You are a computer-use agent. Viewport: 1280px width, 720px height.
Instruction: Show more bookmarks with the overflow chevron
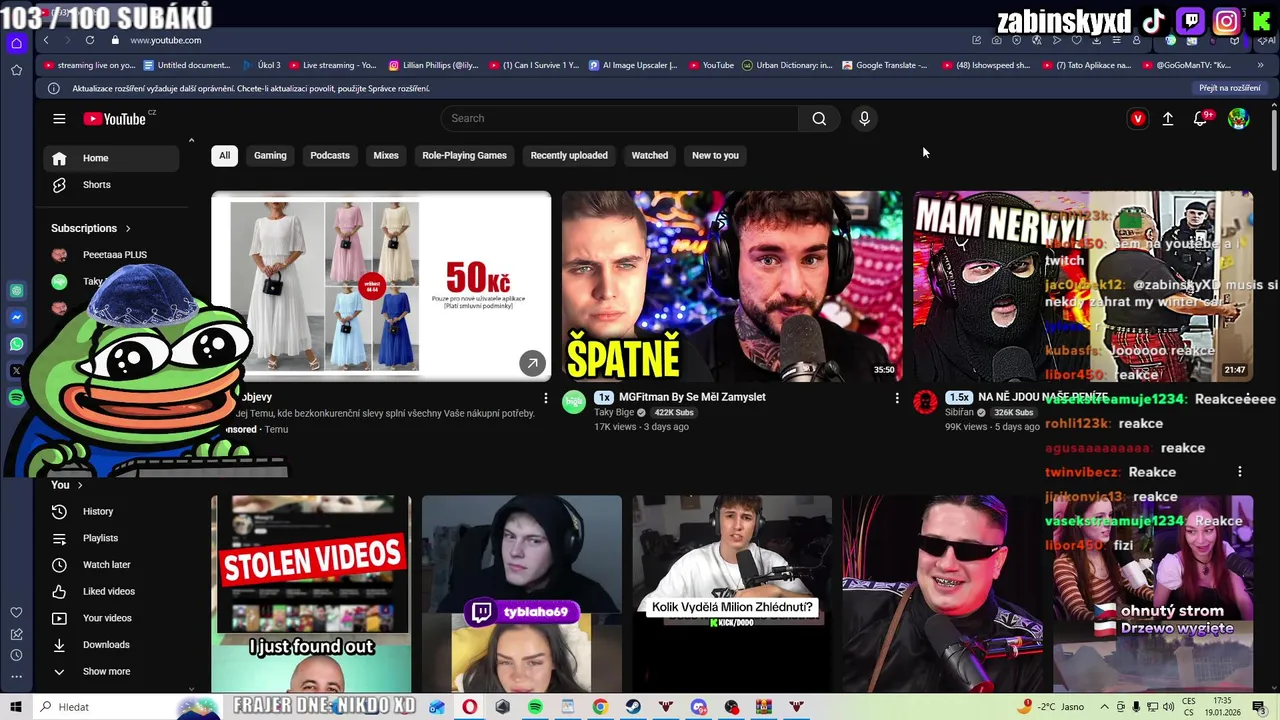click(x=1260, y=65)
